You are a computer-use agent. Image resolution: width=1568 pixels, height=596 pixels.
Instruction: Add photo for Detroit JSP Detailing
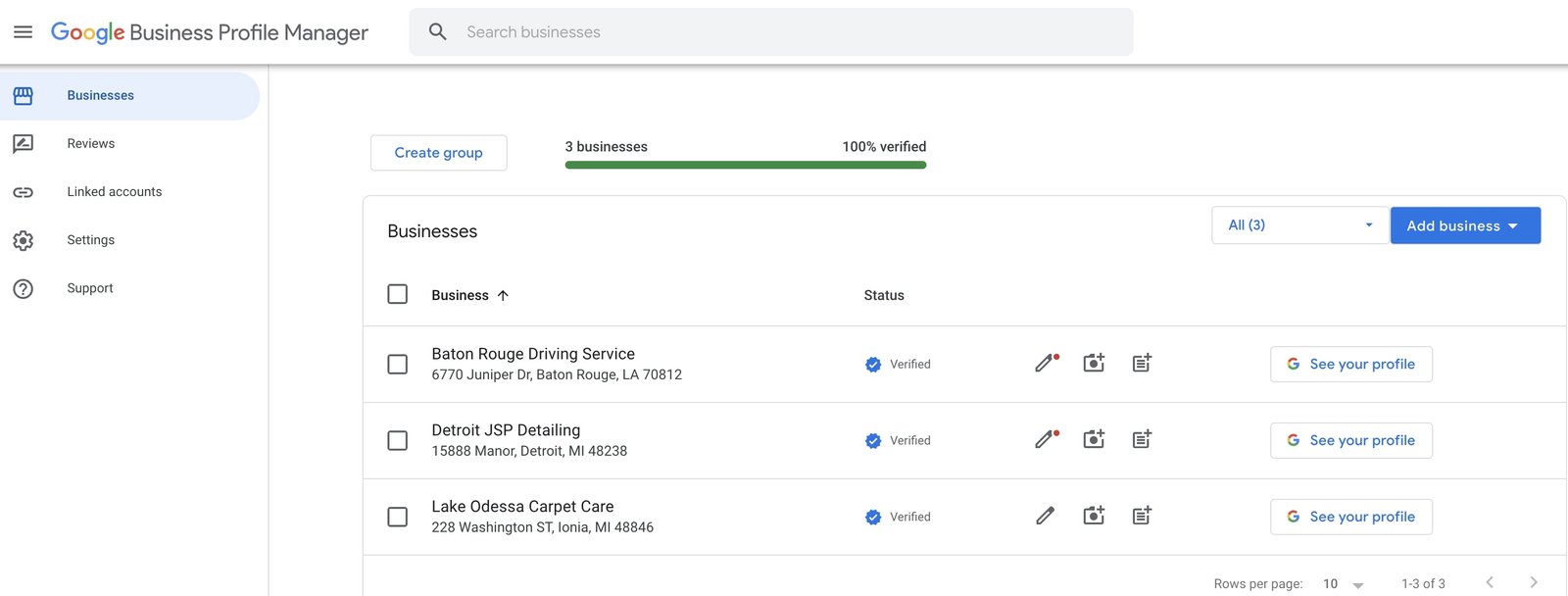[x=1094, y=440]
